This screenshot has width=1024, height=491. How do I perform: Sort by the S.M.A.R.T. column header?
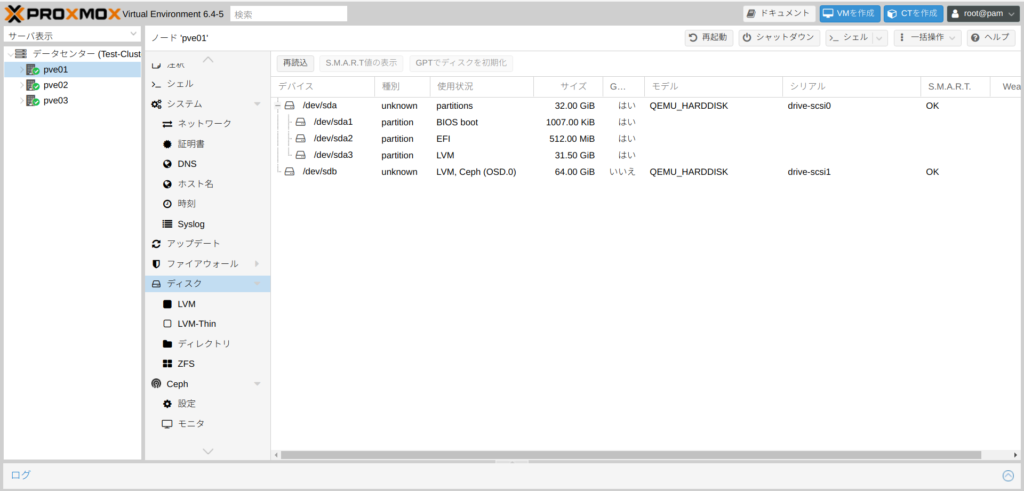pyautogui.click(x=954, y=86)
